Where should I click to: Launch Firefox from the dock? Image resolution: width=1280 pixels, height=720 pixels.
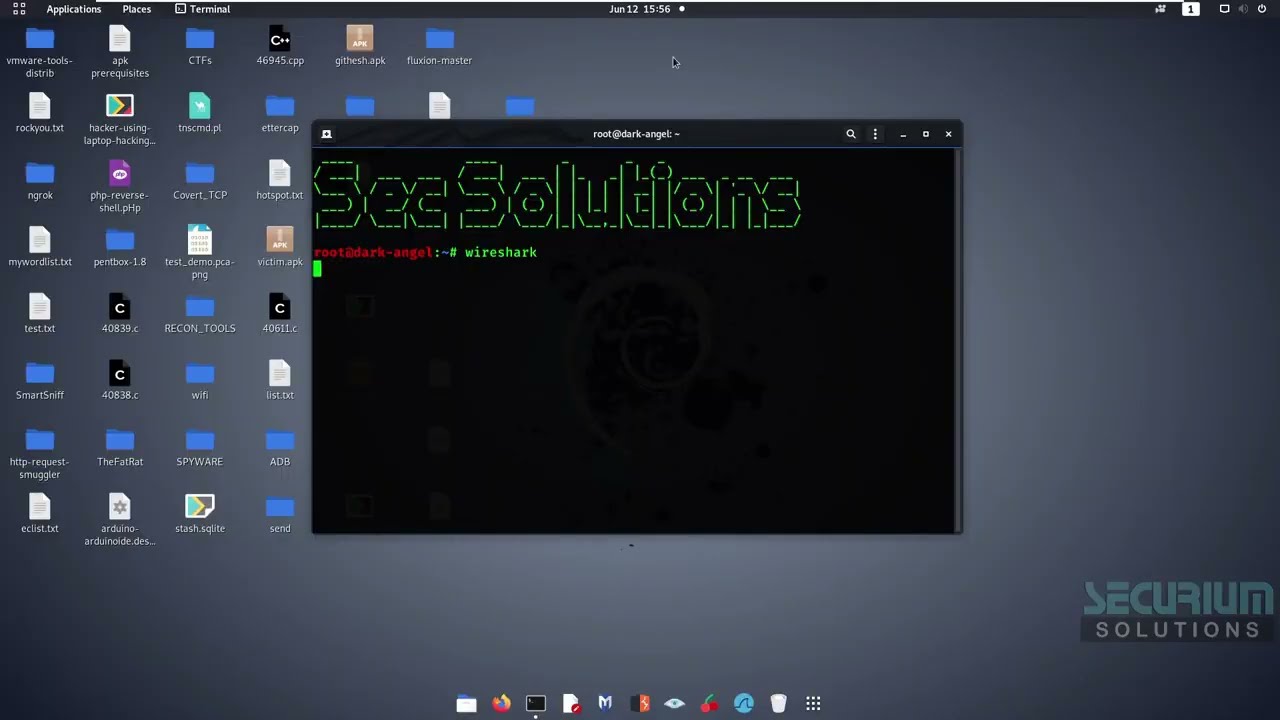click(501, 704)
